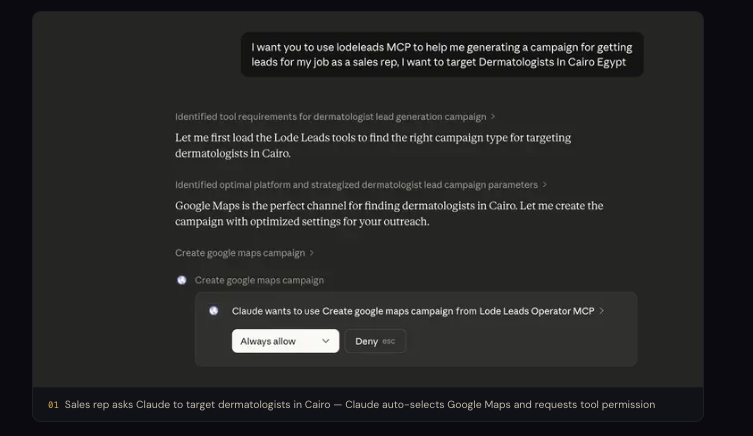Viewport: 753px width, 436px height.
Task: Click the caption text about sales rep
Action: 360,405
